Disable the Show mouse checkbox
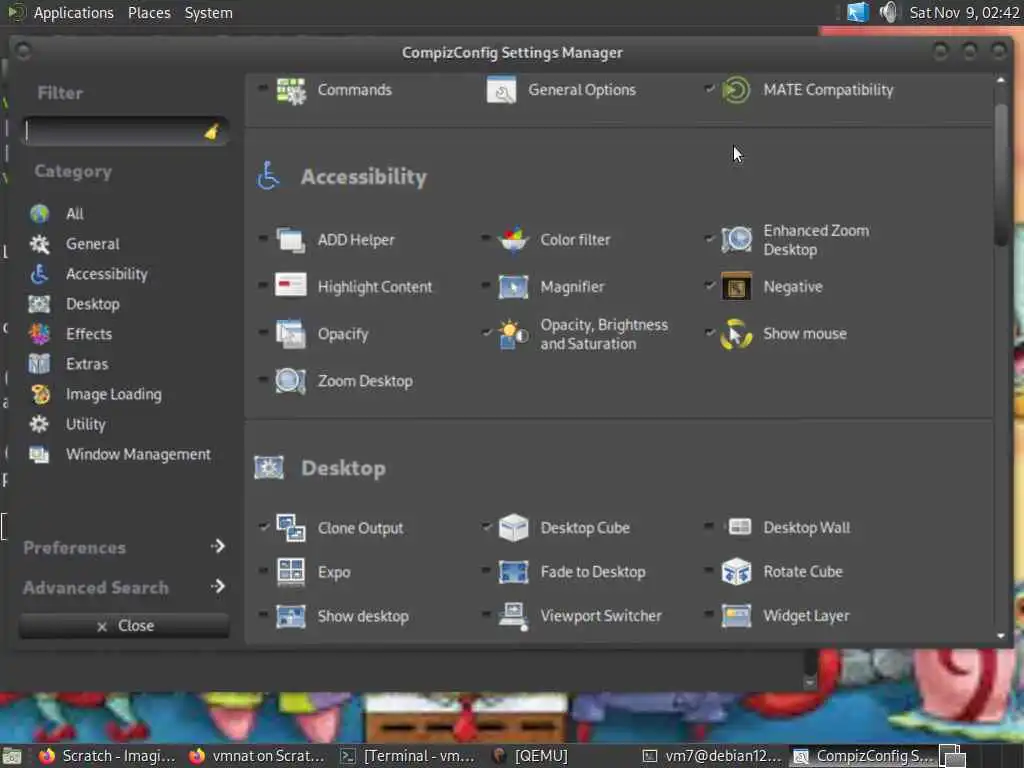 pyautogui.click(x=709, y=332)
